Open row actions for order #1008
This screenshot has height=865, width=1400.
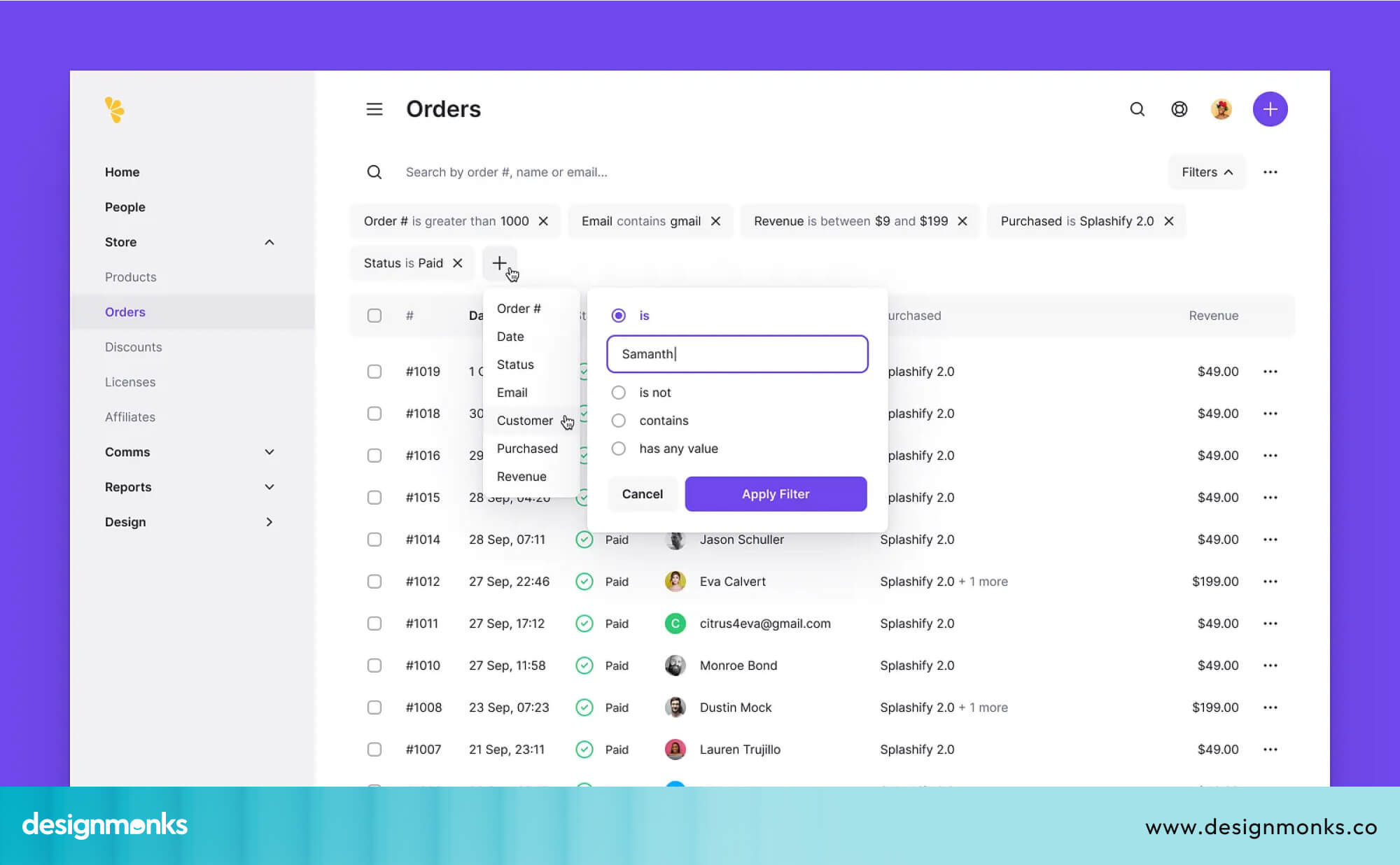click(x=1270, y=708)
